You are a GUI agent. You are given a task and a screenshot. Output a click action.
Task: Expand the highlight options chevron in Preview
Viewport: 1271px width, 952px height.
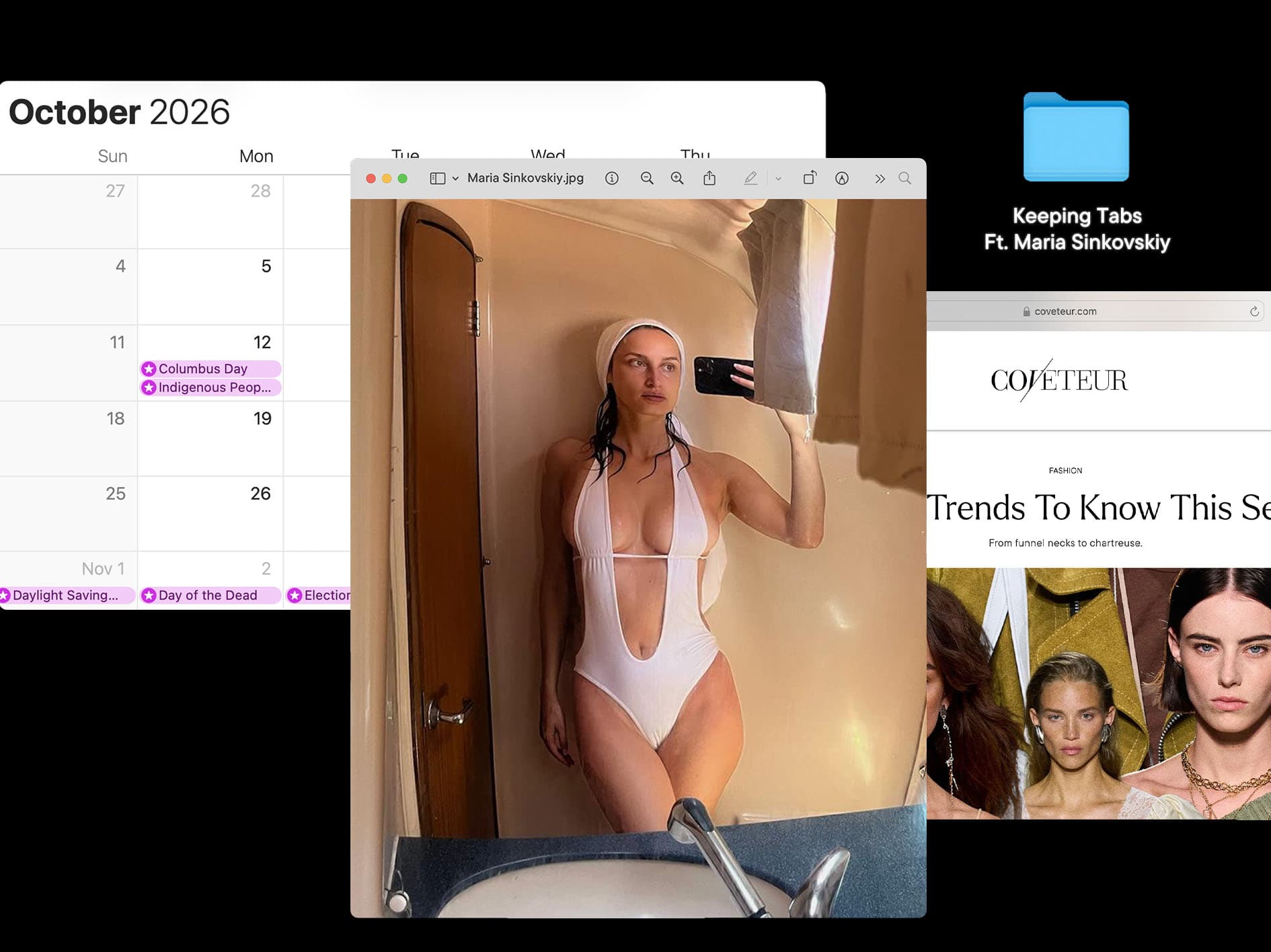(778, 179)
